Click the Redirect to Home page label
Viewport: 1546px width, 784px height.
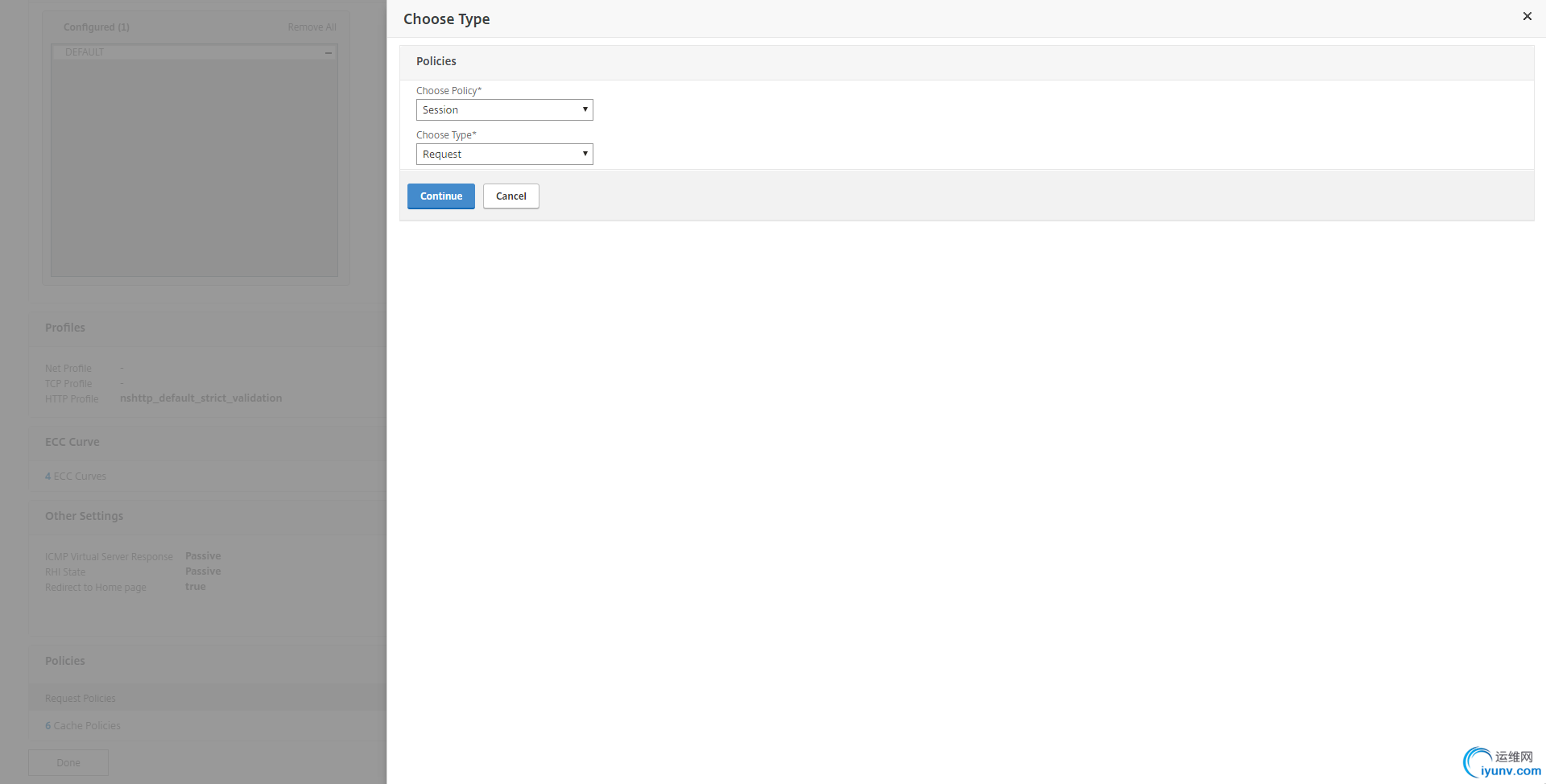click(x=96, y=588)
